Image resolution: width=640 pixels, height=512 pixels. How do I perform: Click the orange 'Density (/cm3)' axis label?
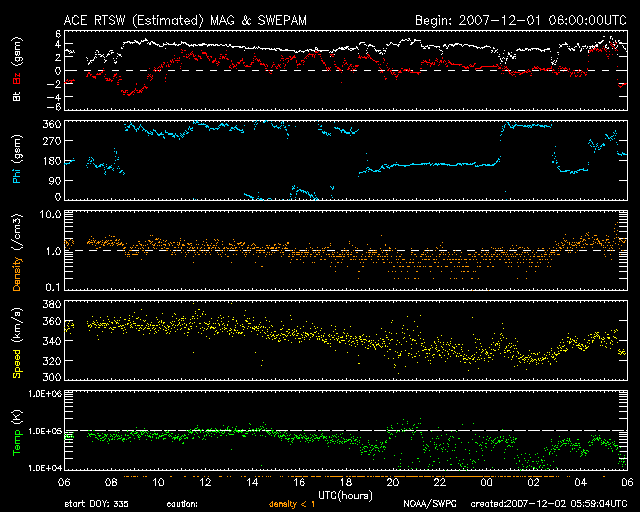[x=16, y=252]
